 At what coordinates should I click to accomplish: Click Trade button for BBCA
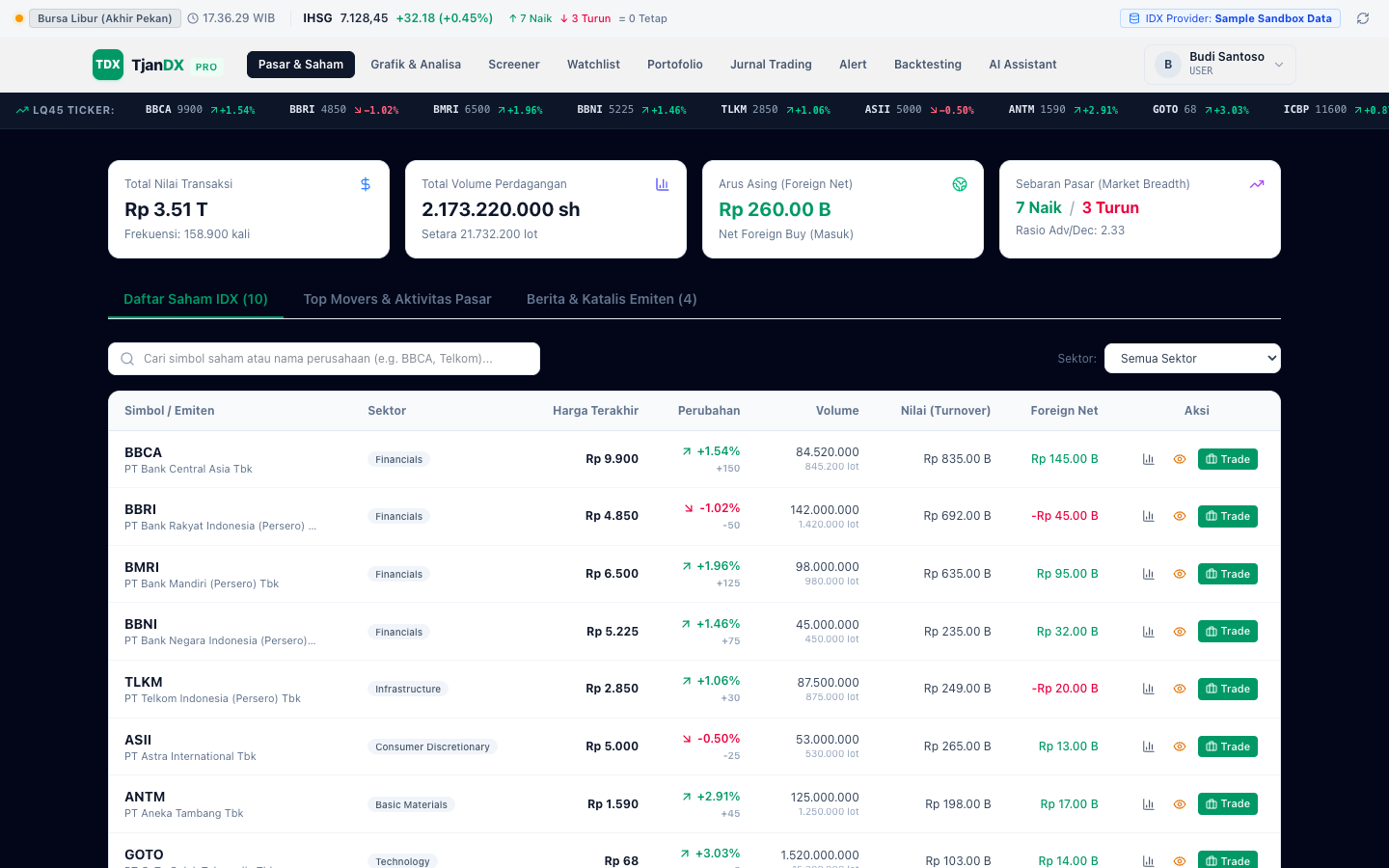pyautogui.click(x=1228, y=459)
